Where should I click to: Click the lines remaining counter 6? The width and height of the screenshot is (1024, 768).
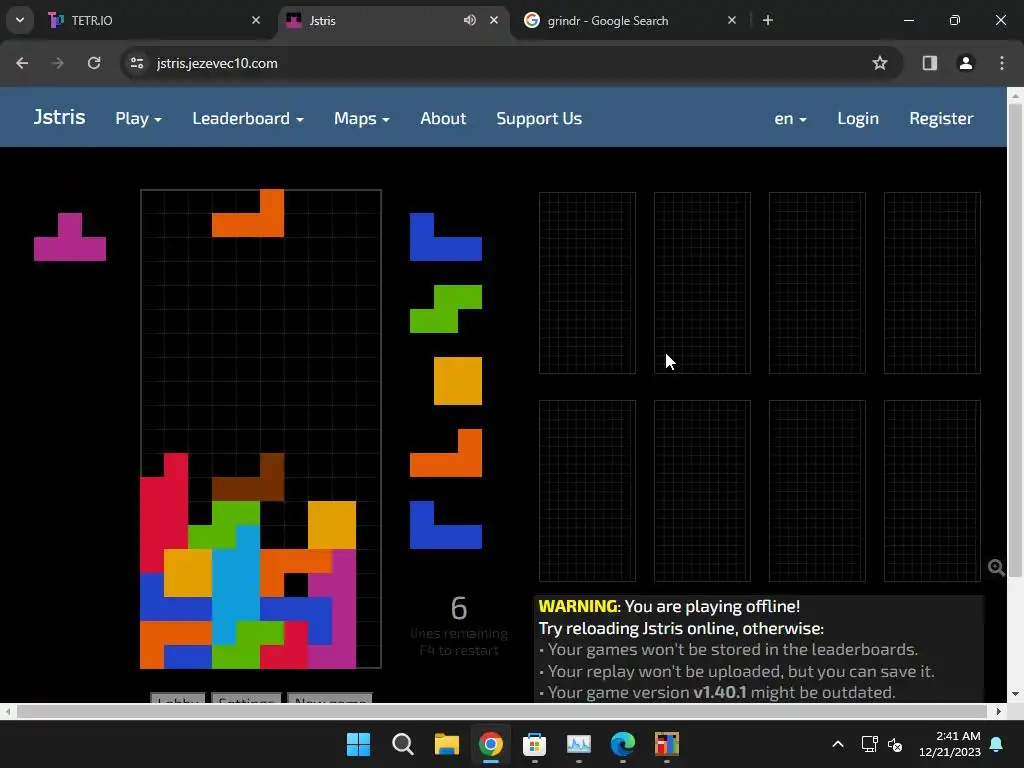[x=459, y=608]
